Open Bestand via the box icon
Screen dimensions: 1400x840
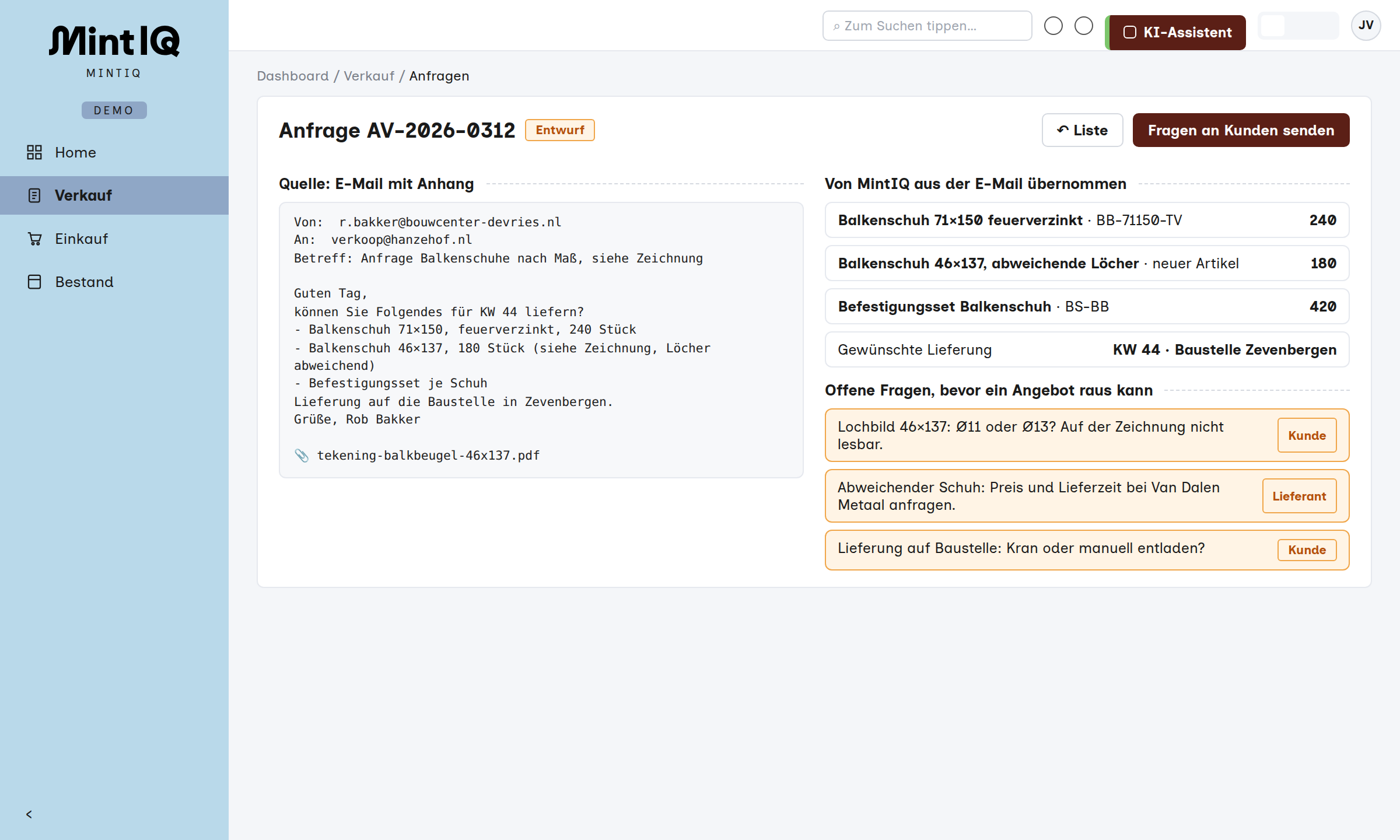click(34, 282)
